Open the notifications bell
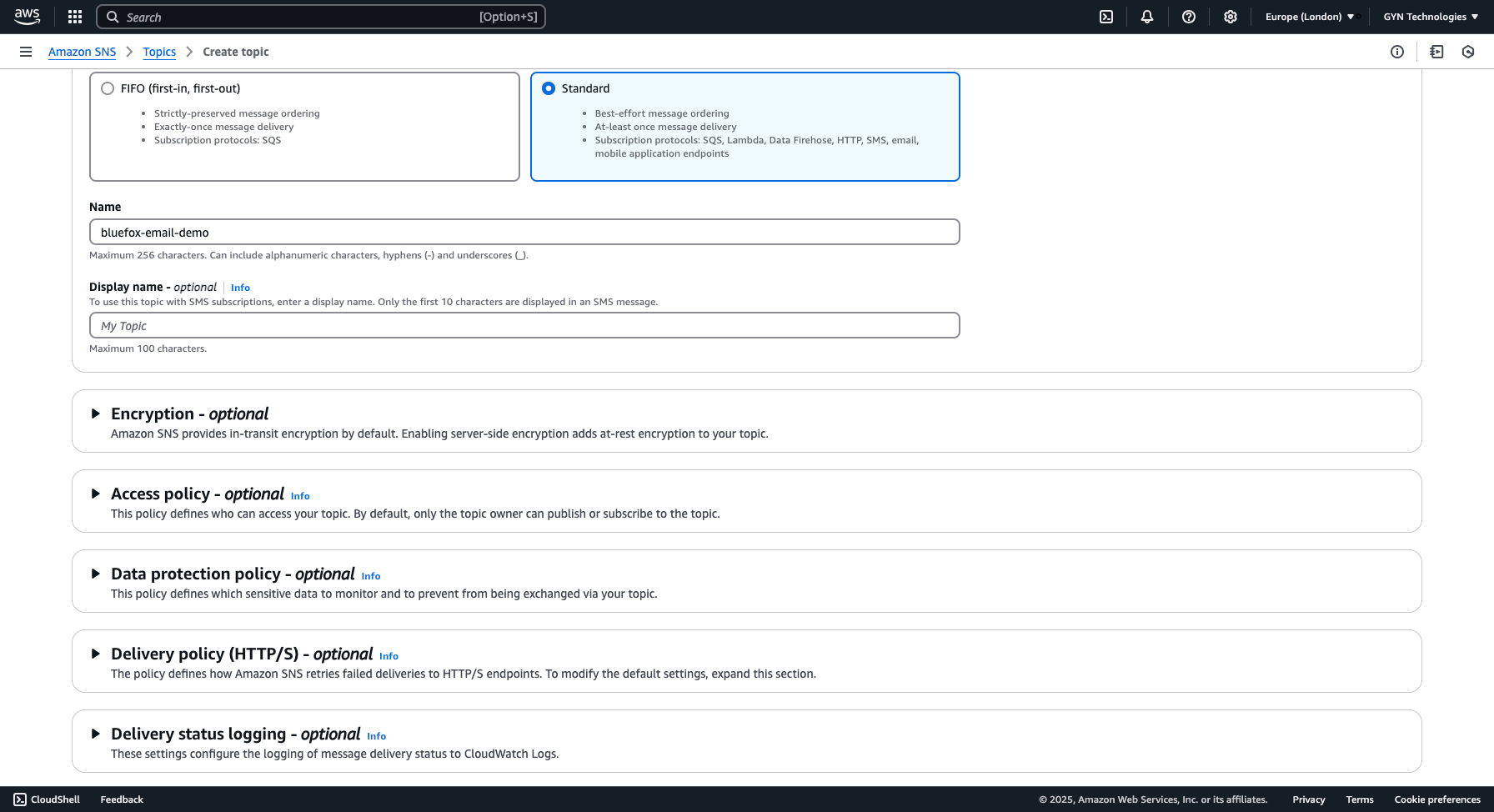This screenshot has height=812, width=1494. (x=1147, y=17)
